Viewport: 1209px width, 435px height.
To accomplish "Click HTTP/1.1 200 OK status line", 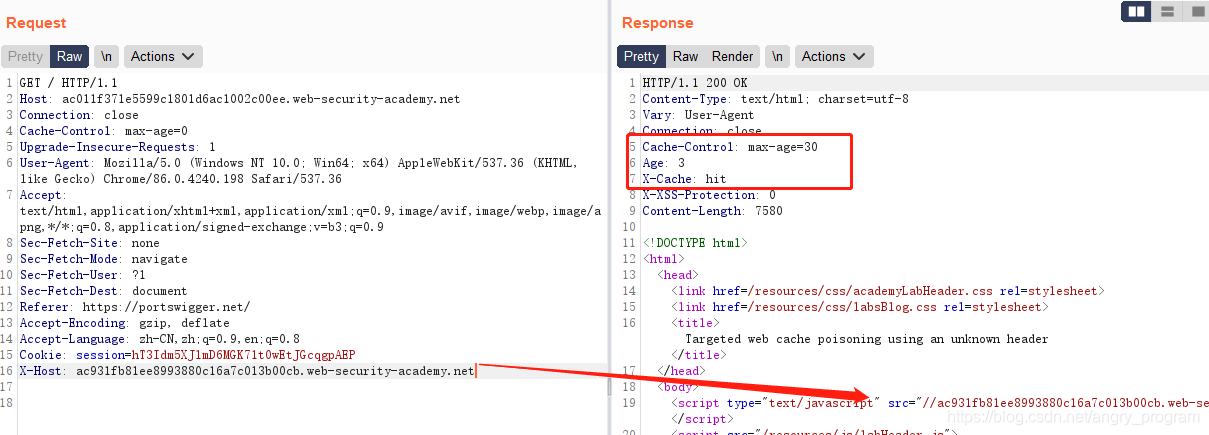I will [x=694, y=83].
